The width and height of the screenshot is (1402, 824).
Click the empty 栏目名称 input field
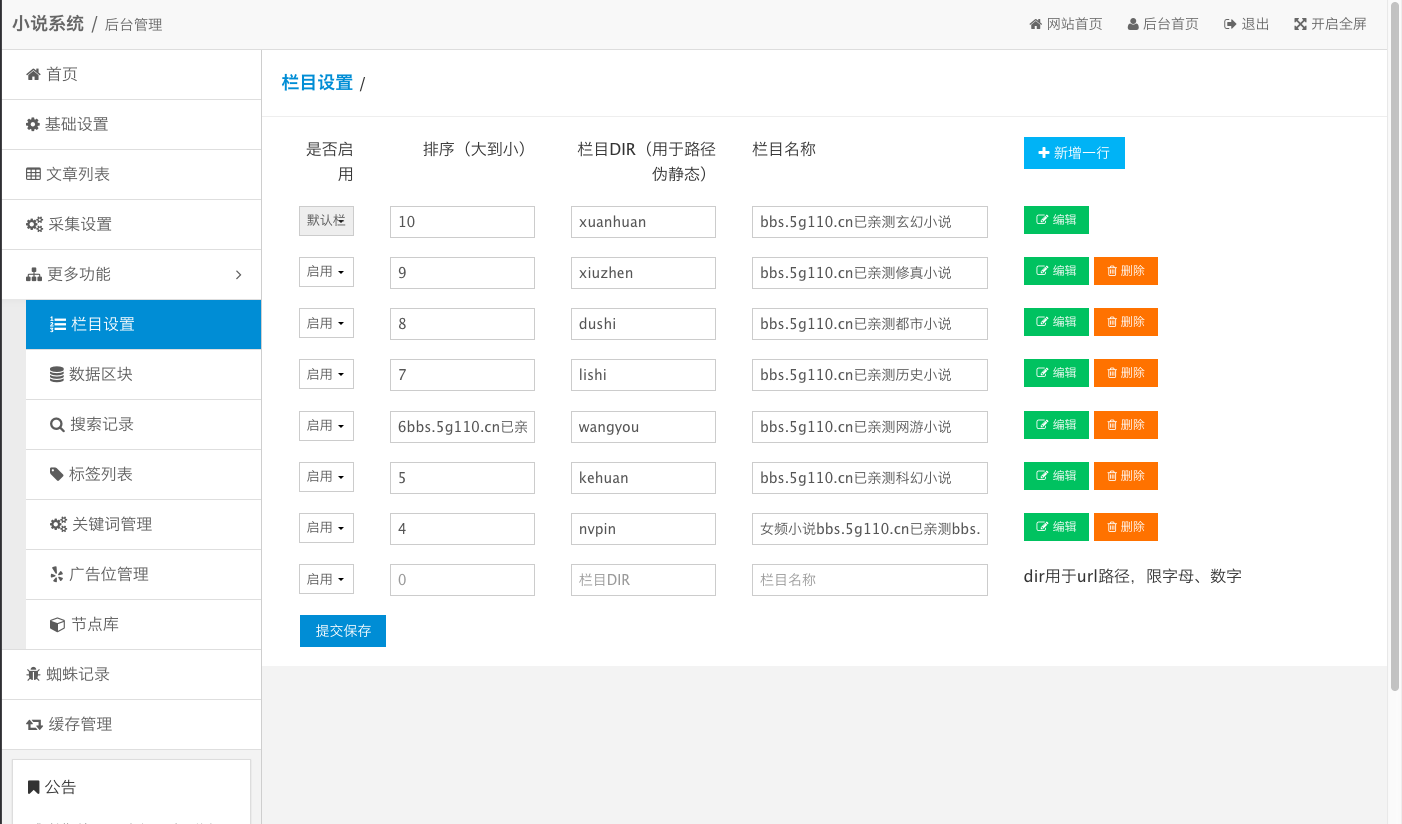869,580
